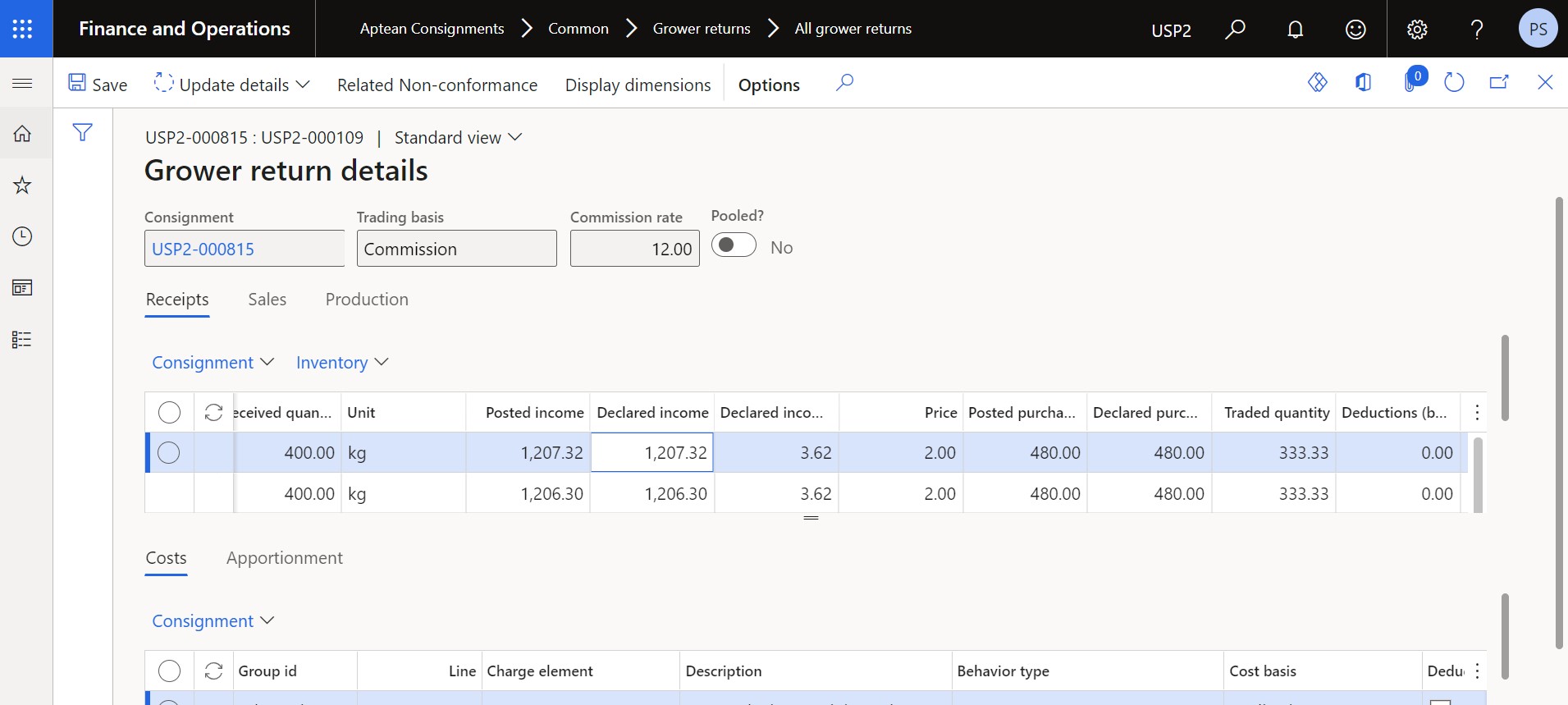Open Favorites star in sidebar
The image size is (1568, 705).
(22, 185)
